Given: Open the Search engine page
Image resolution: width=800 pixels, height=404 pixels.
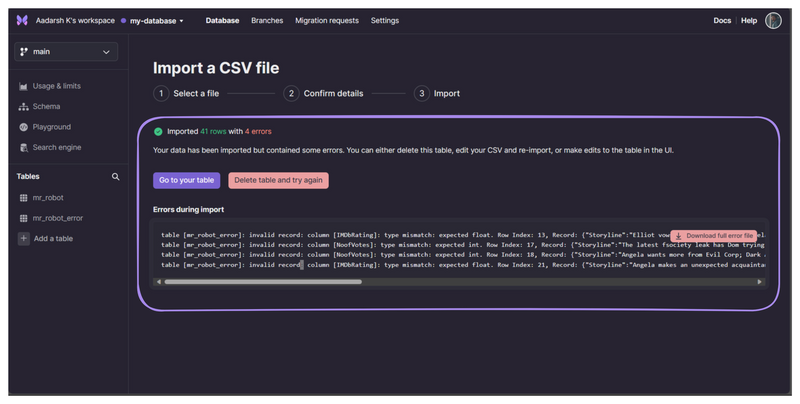Looking at the screenshot, I should pyautogui.click(x=57, y=147).
